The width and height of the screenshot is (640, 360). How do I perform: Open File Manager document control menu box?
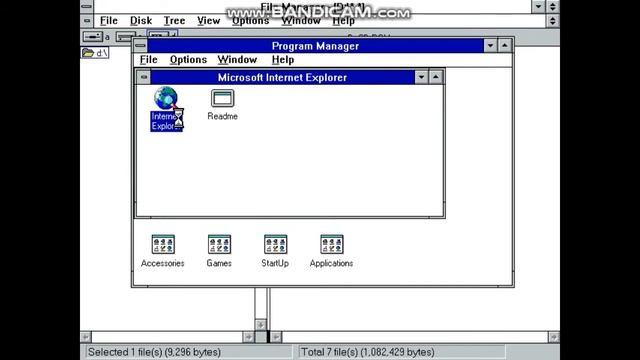(87, 20)
